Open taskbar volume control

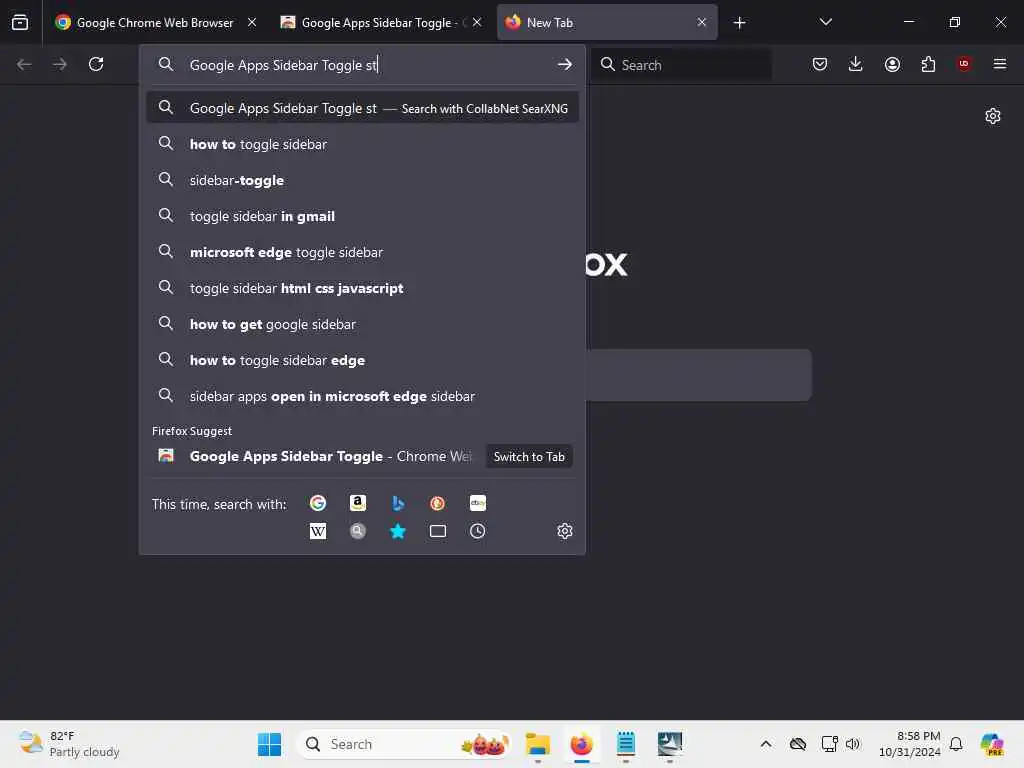(853, 744)
